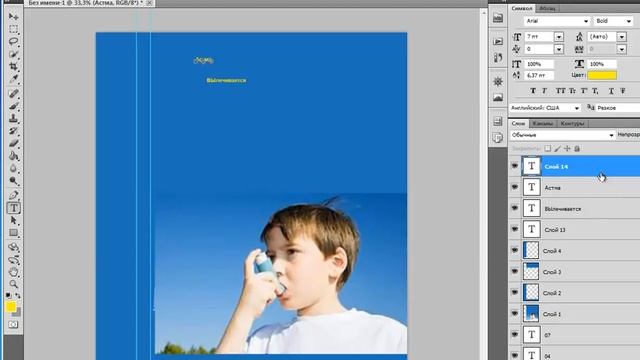This screenshot has height=360, width=640.
Task: Select the 3D Rotate tool
Action: tap(13, 247)
